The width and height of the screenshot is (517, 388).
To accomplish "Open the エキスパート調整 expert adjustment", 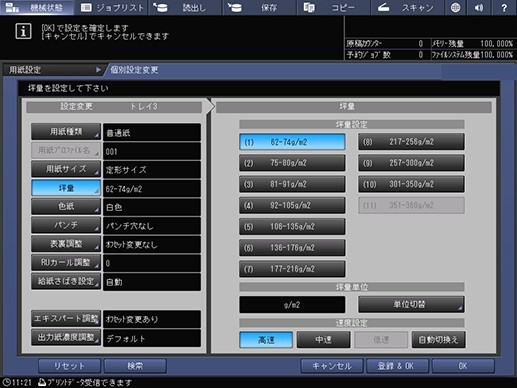I will 66,318.
